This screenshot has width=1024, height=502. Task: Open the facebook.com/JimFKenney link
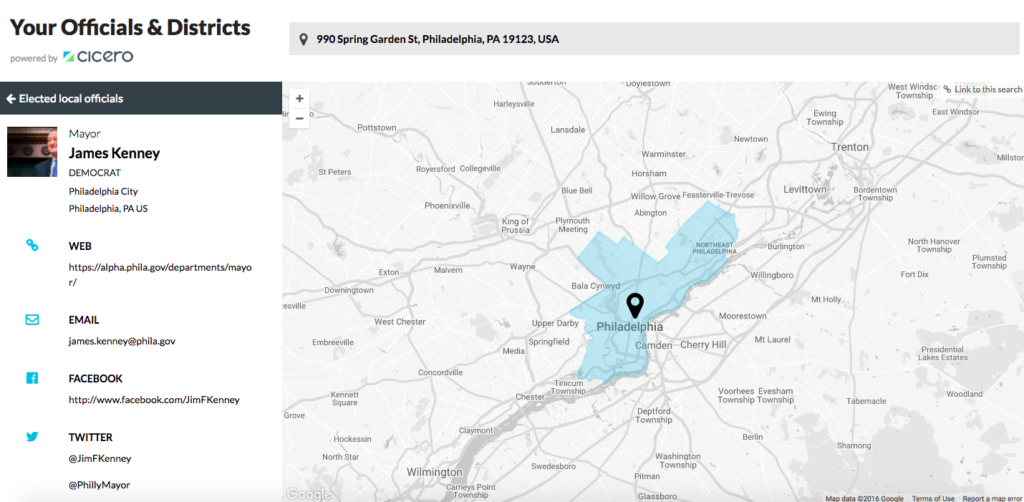[154, 400]
